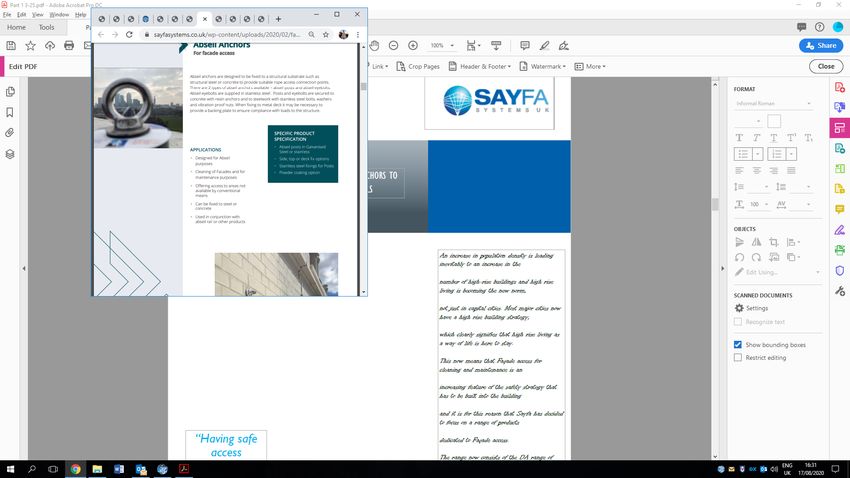Collapse the right Format pane arrow
The width and height of the screenshot is (850, 478).
(722, 268)
